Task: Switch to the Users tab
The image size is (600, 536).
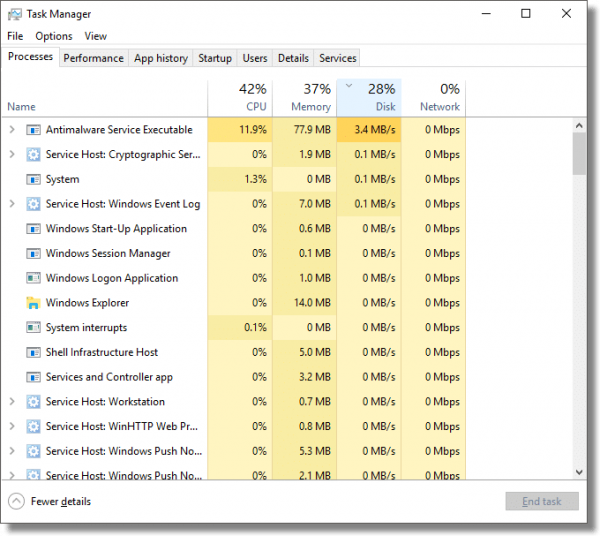Action: click(x=255, y=58)
